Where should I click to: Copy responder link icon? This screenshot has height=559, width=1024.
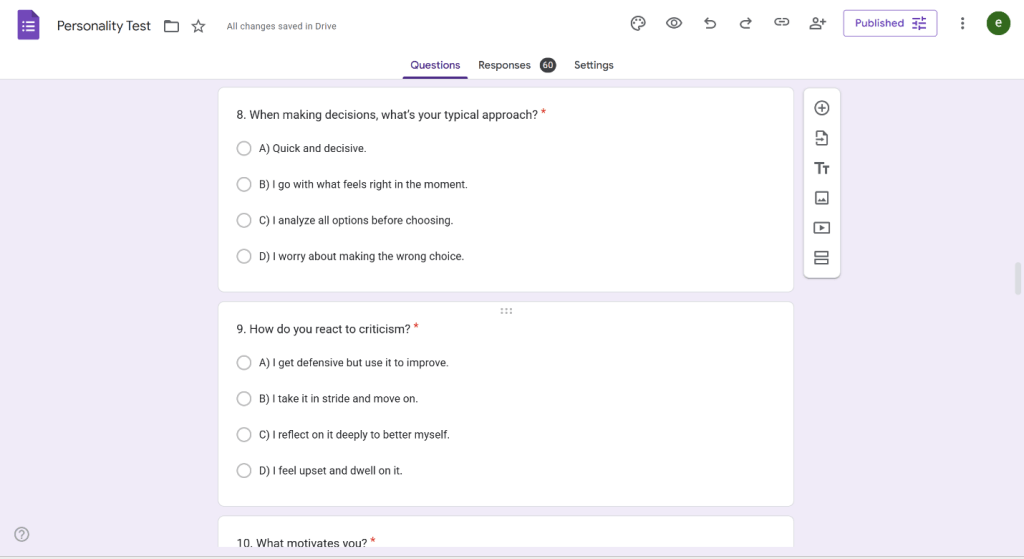(782, 23)
